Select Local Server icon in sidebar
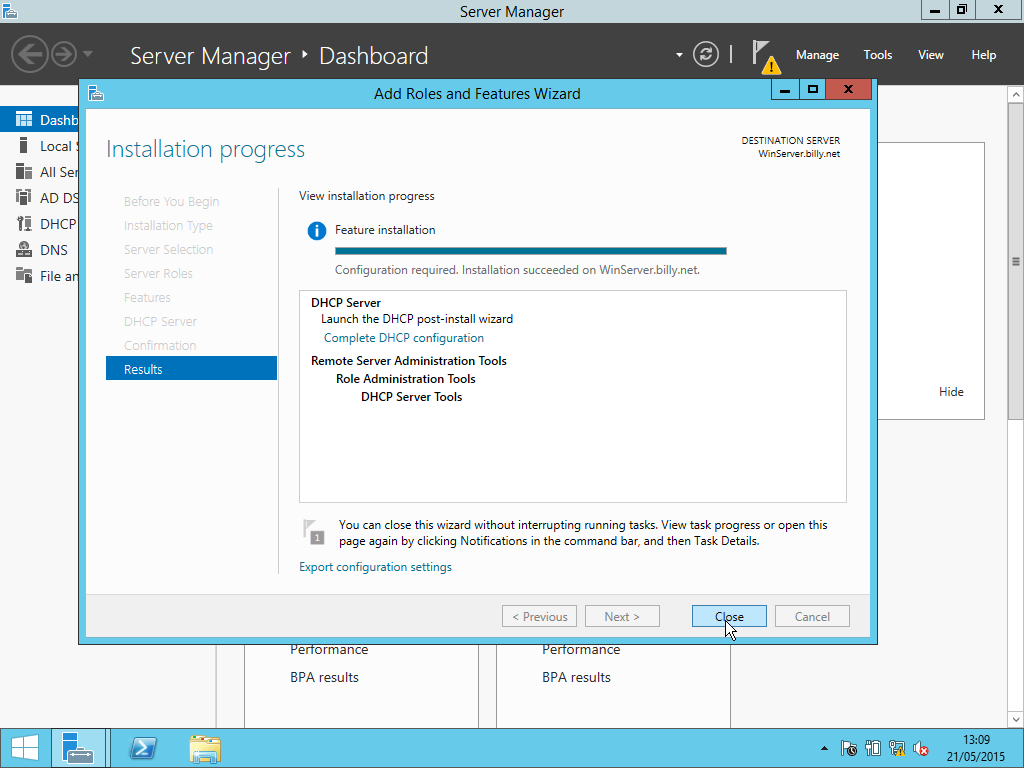 (x=24, y=146)
